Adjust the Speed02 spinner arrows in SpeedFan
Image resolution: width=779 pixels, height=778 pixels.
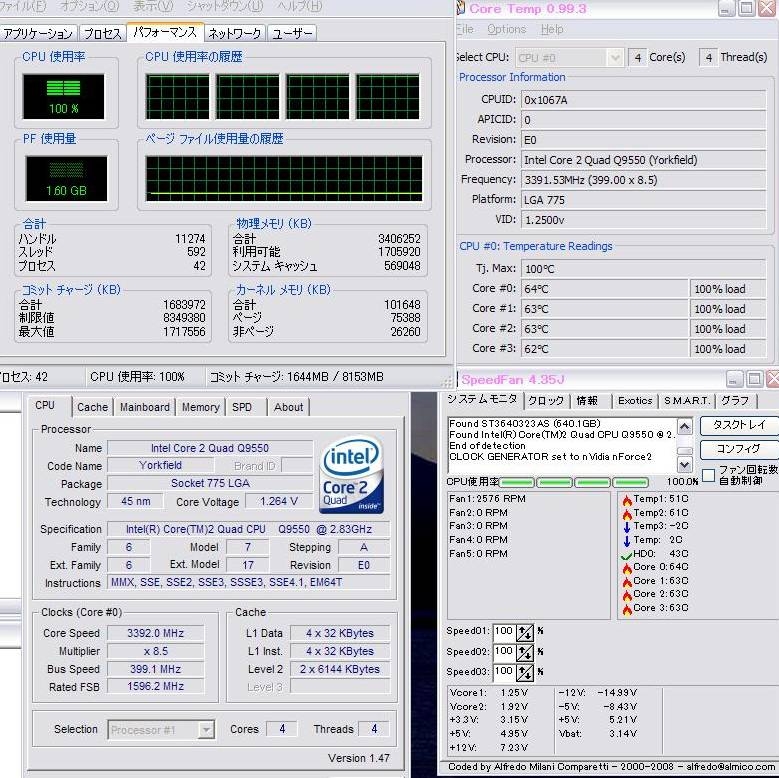coord(525,652)
